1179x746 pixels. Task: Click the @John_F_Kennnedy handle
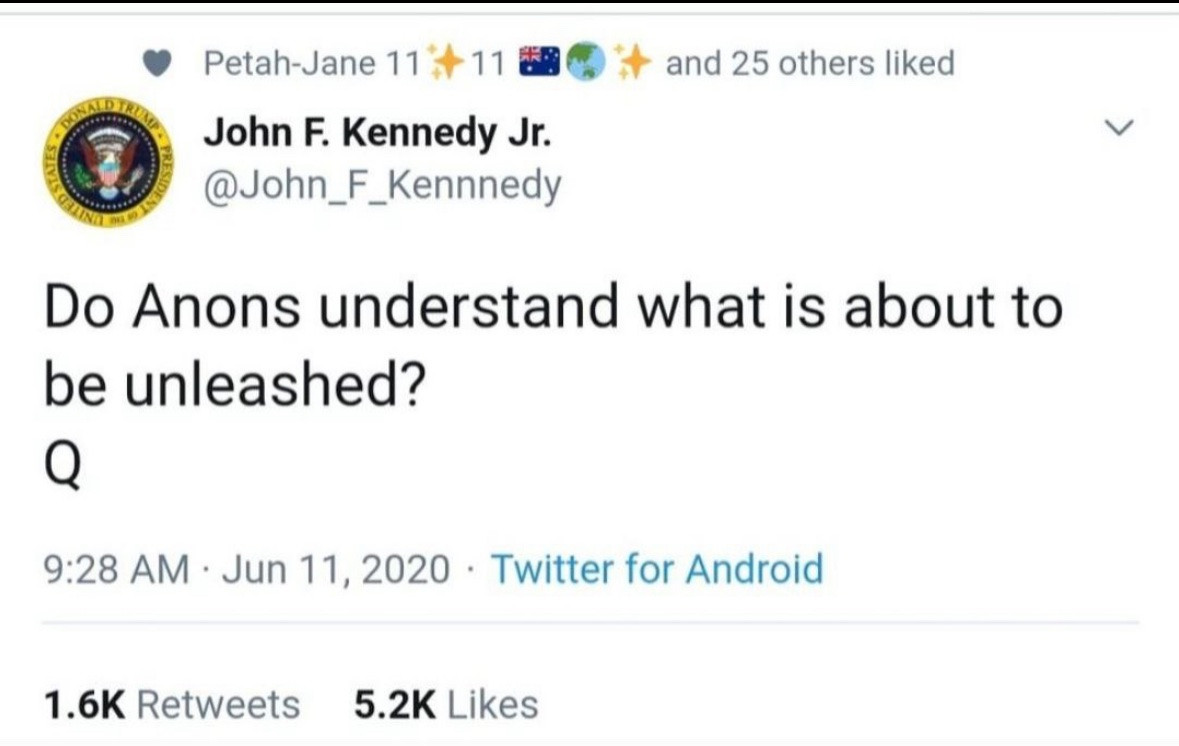coord(382,185)
